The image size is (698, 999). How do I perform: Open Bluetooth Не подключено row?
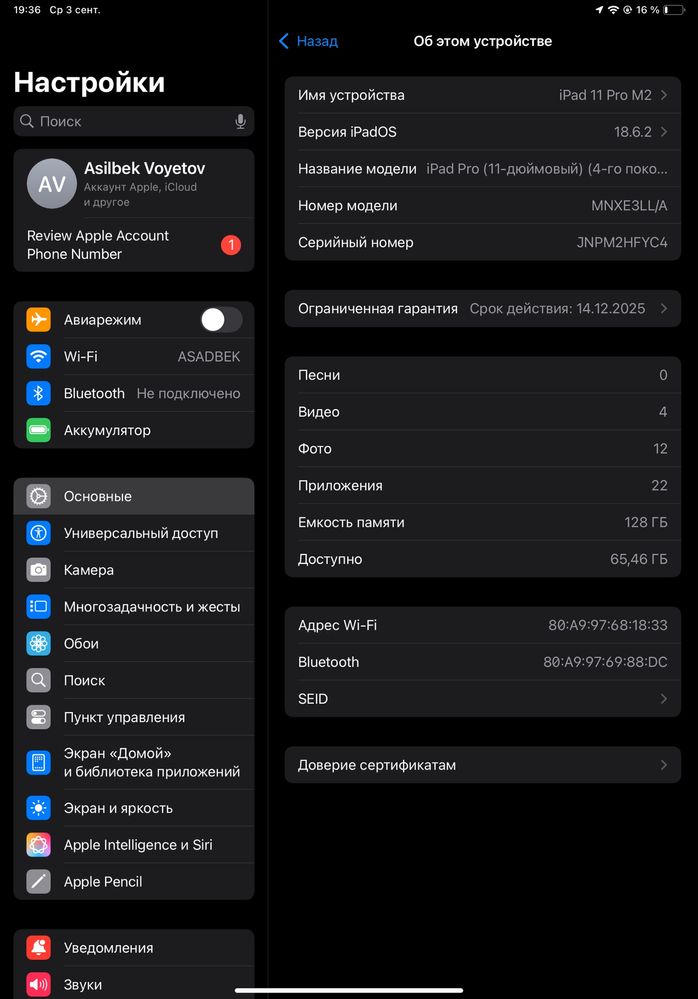coord(134,393)
